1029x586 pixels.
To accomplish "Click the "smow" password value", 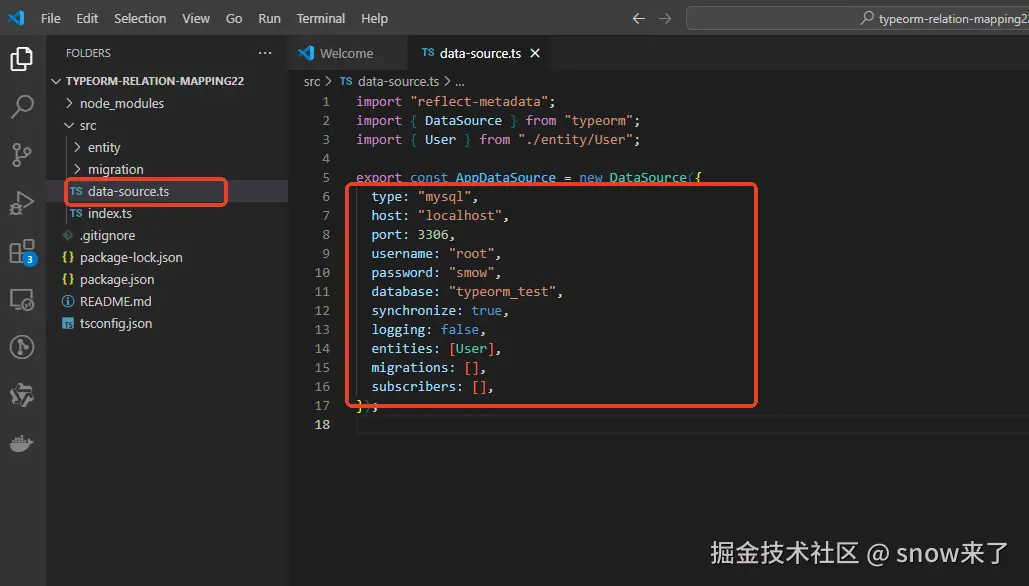I will tap(471, 273).
